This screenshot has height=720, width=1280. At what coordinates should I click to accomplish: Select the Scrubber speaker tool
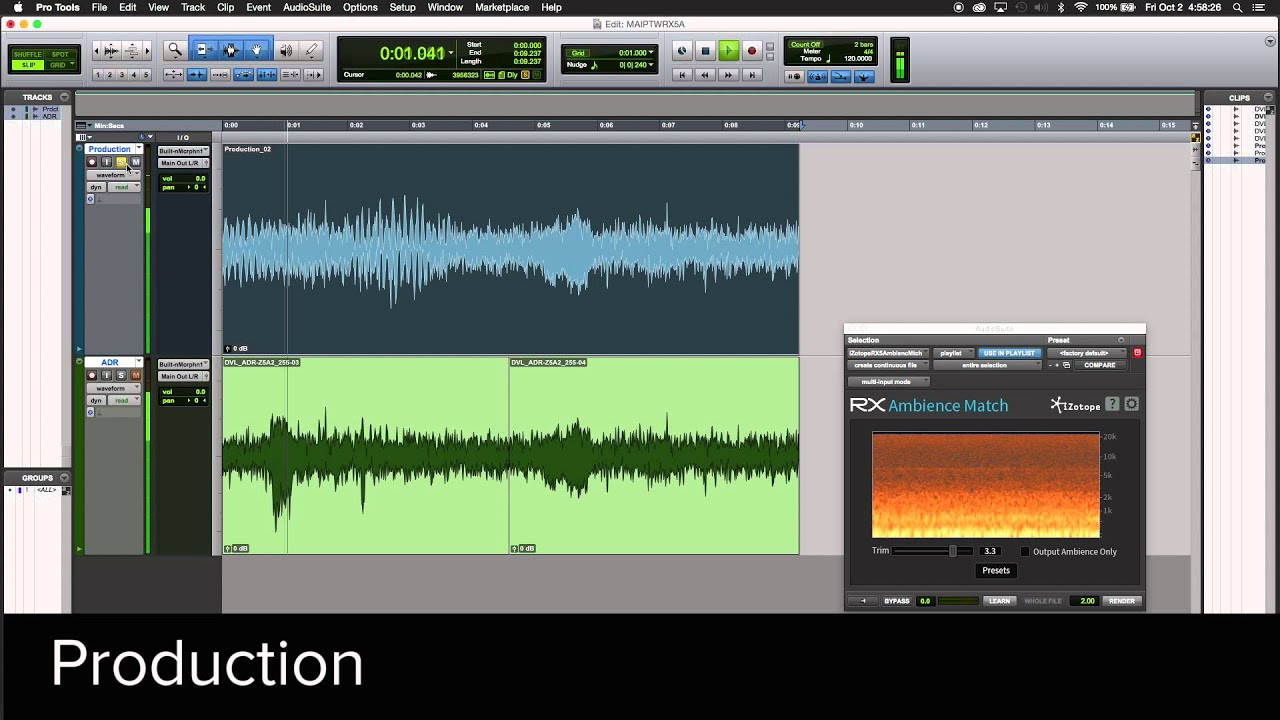[286, 50]
